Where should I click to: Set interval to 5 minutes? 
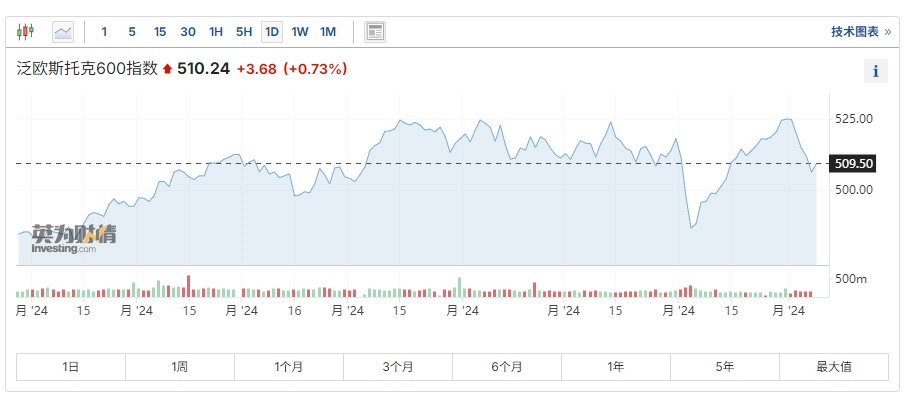coord(132,32)
